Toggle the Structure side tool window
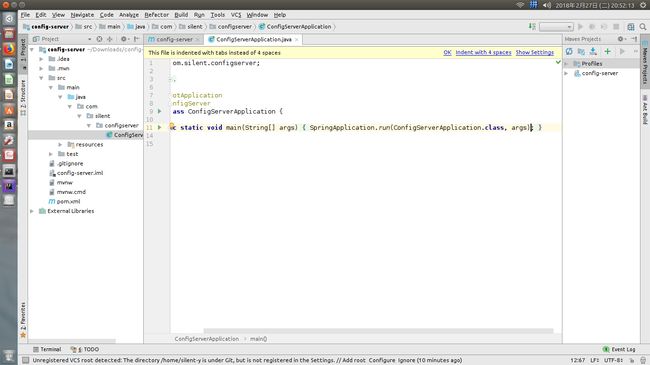The height and width of the screenshot is (365, 650). point(23,97)
